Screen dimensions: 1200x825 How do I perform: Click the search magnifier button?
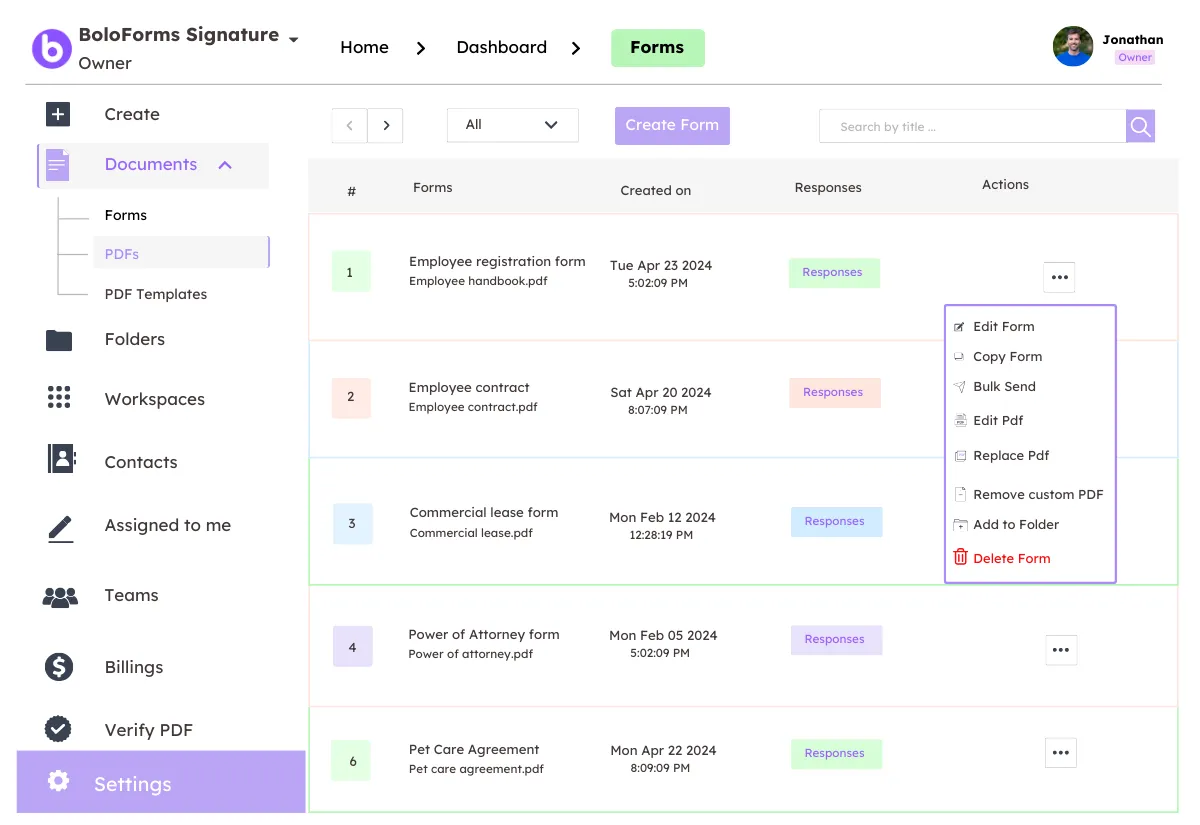(1140, 127)
